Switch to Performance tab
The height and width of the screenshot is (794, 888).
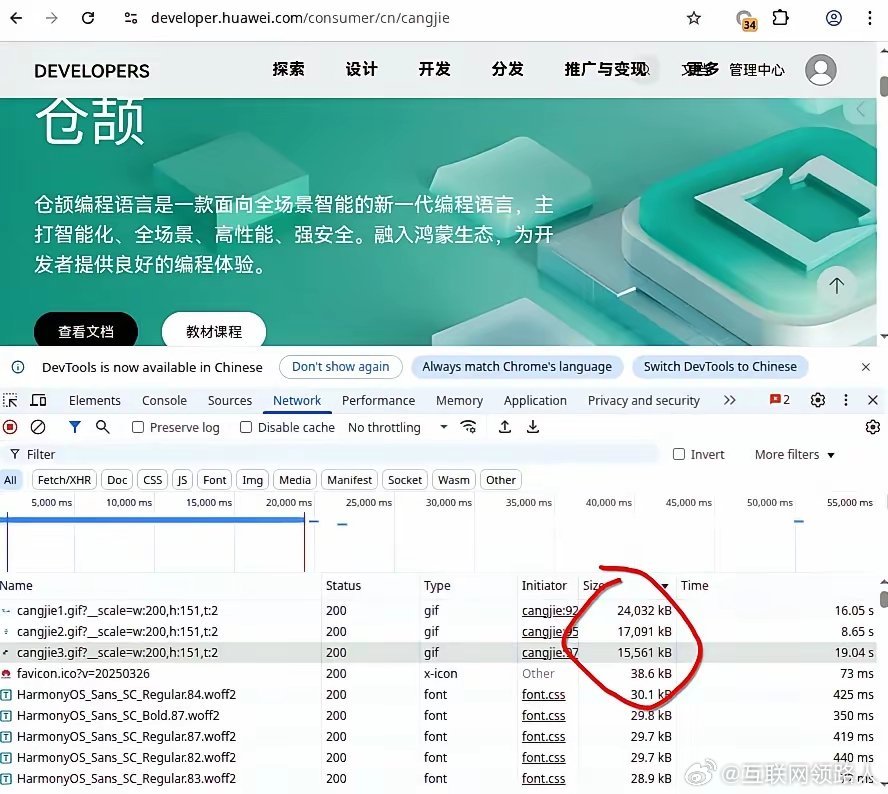point(378,400)
